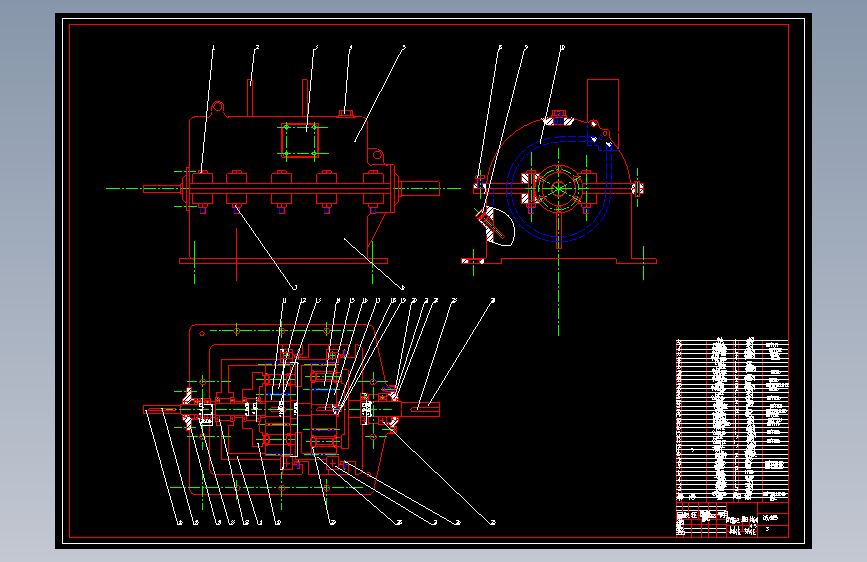This screenshot has height=562, width=867.
Task: Pick the vent plug on top of the front-view housing
Action: pos(346,113)
